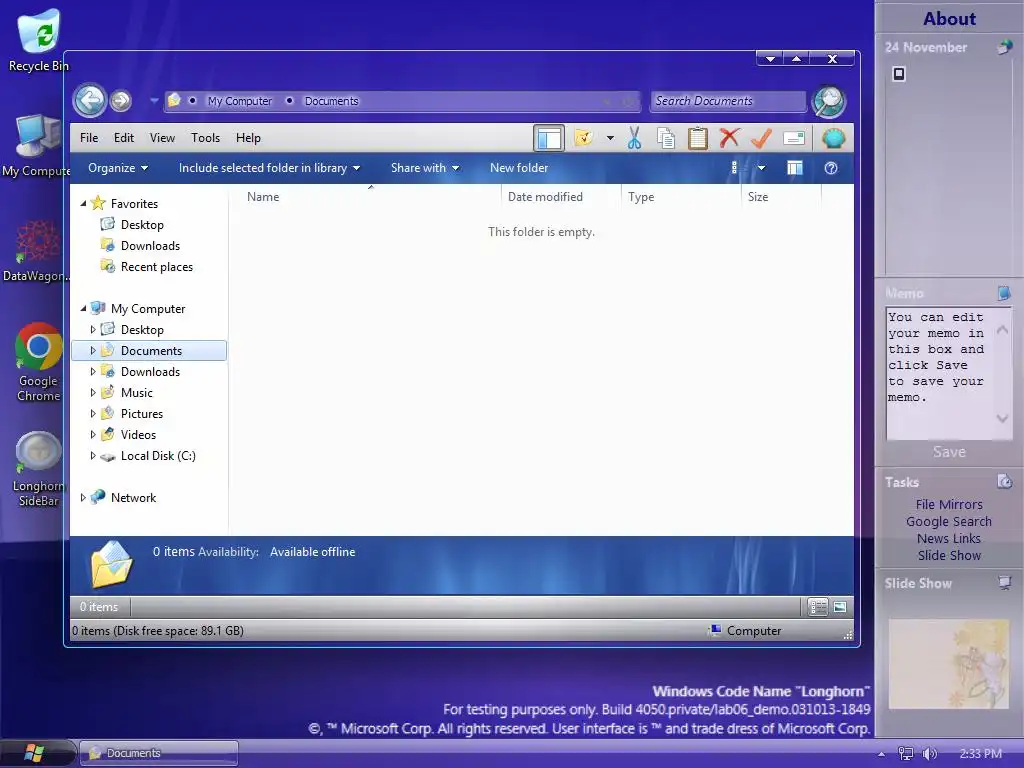
Task: Click the Slide Show section header icon
Action: (1004, 583)
